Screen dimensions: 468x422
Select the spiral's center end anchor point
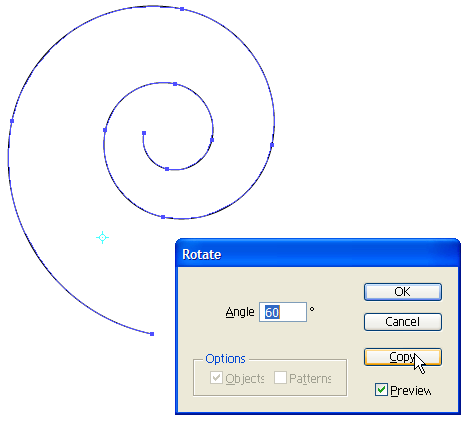click(x=144, y=133)
